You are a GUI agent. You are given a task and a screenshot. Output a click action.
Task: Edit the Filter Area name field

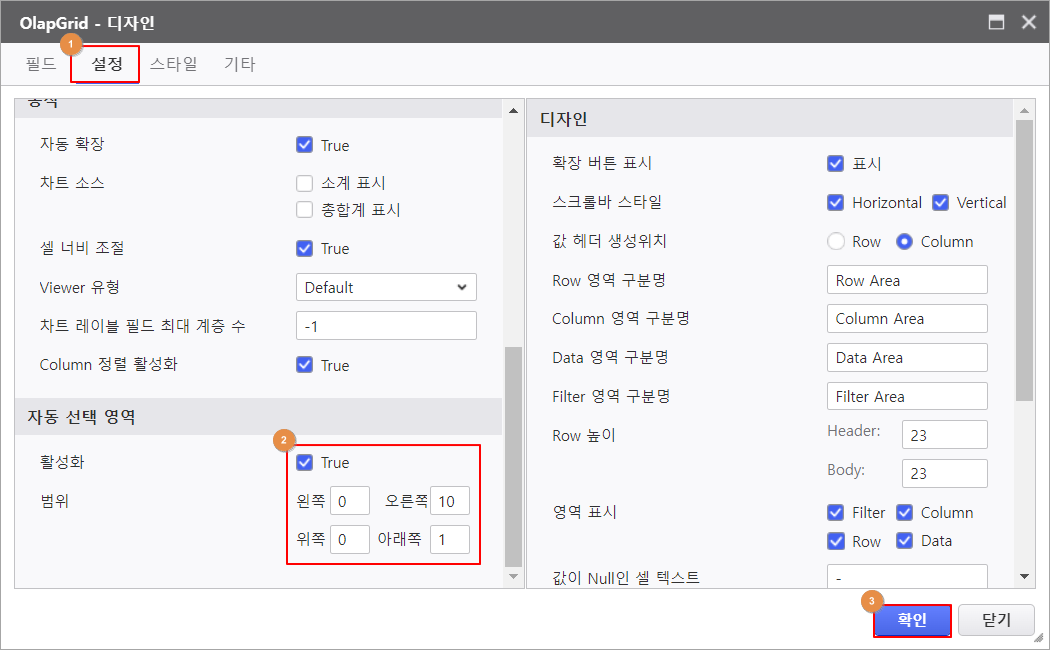(907, 396)
